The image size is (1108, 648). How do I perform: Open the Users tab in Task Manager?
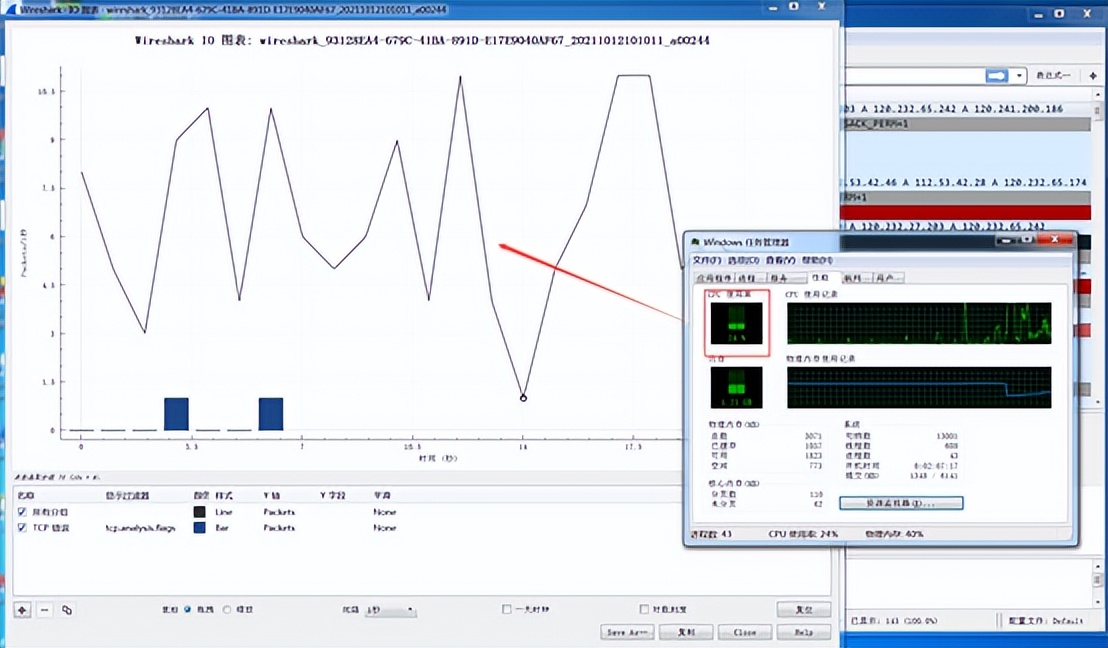(888, 278)
